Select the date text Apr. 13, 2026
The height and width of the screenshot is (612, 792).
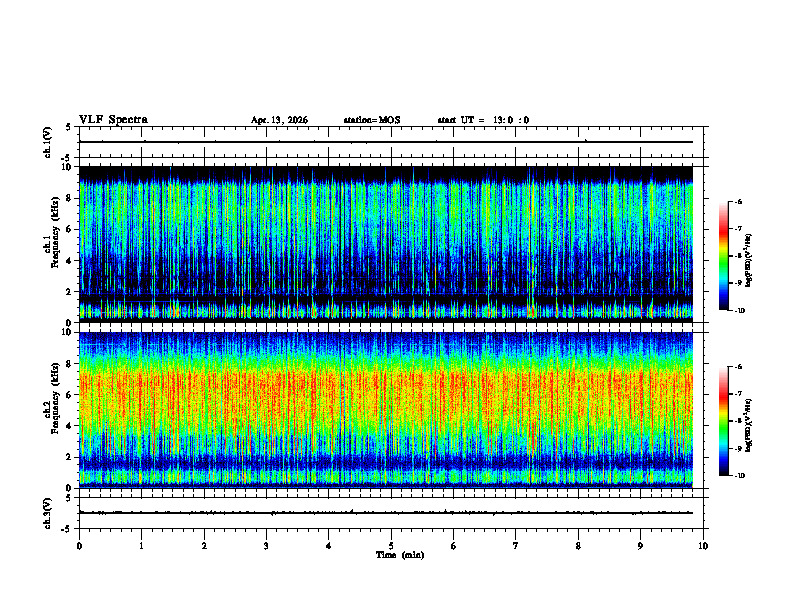point(279,120)
